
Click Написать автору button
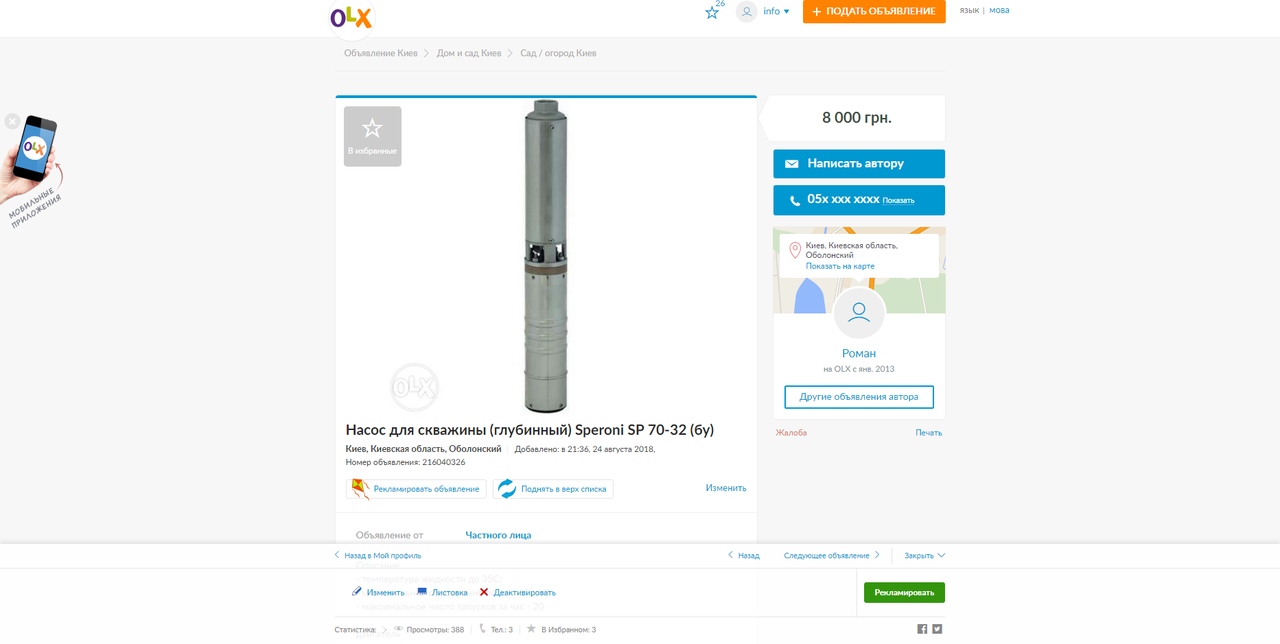(x=859, y=163)
